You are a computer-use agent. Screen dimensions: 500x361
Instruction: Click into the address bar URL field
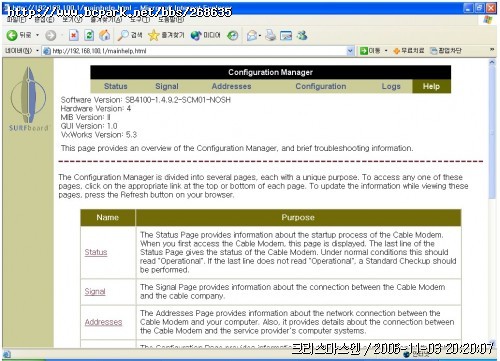click(x=198, y=51)
